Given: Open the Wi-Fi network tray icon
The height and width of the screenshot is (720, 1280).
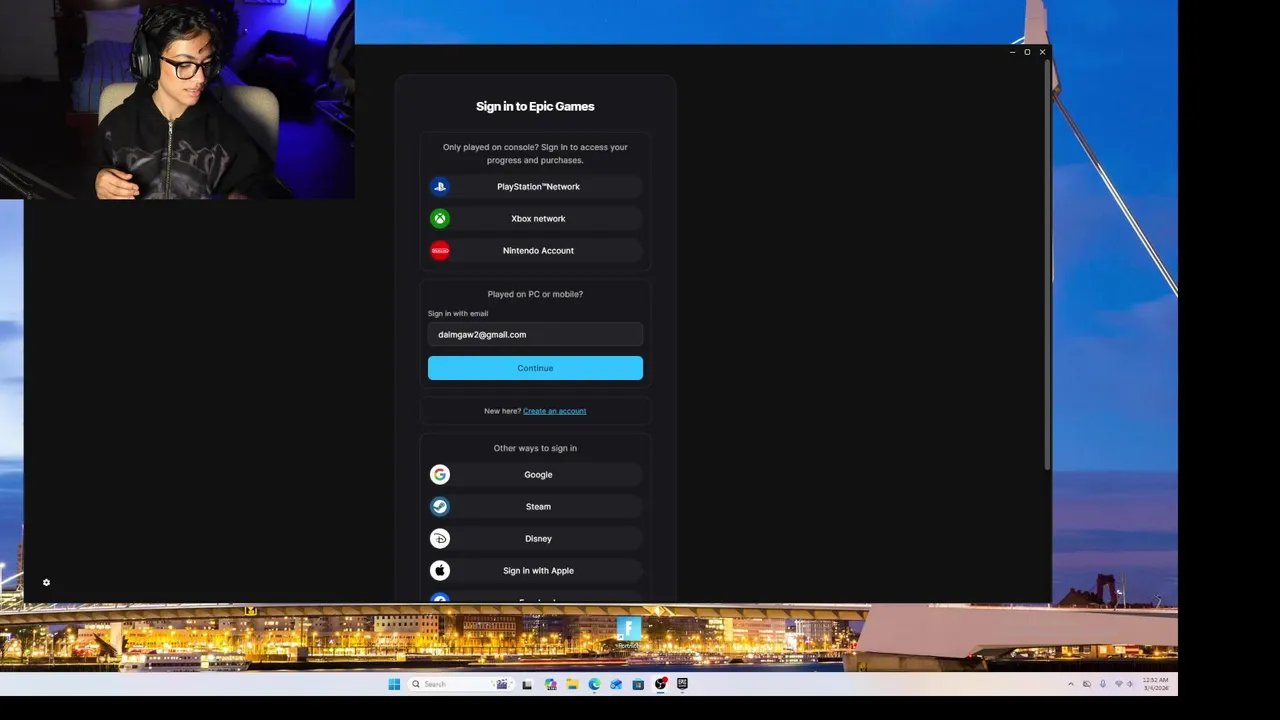Looking at the screenshot, I should click(1119, 684).
